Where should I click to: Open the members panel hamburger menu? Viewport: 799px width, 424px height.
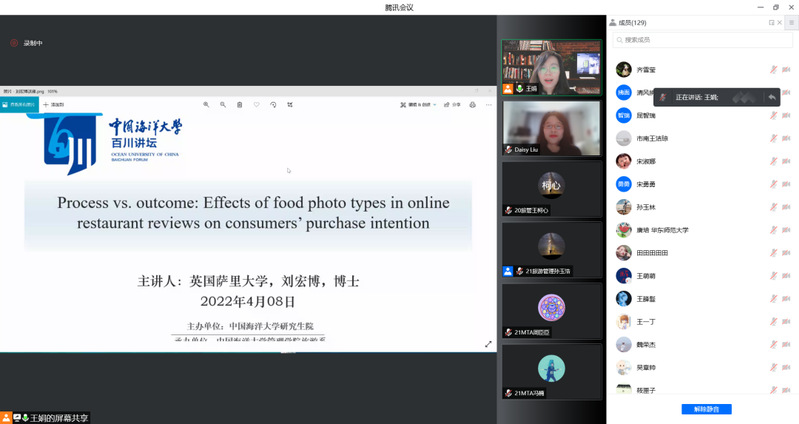791,22
